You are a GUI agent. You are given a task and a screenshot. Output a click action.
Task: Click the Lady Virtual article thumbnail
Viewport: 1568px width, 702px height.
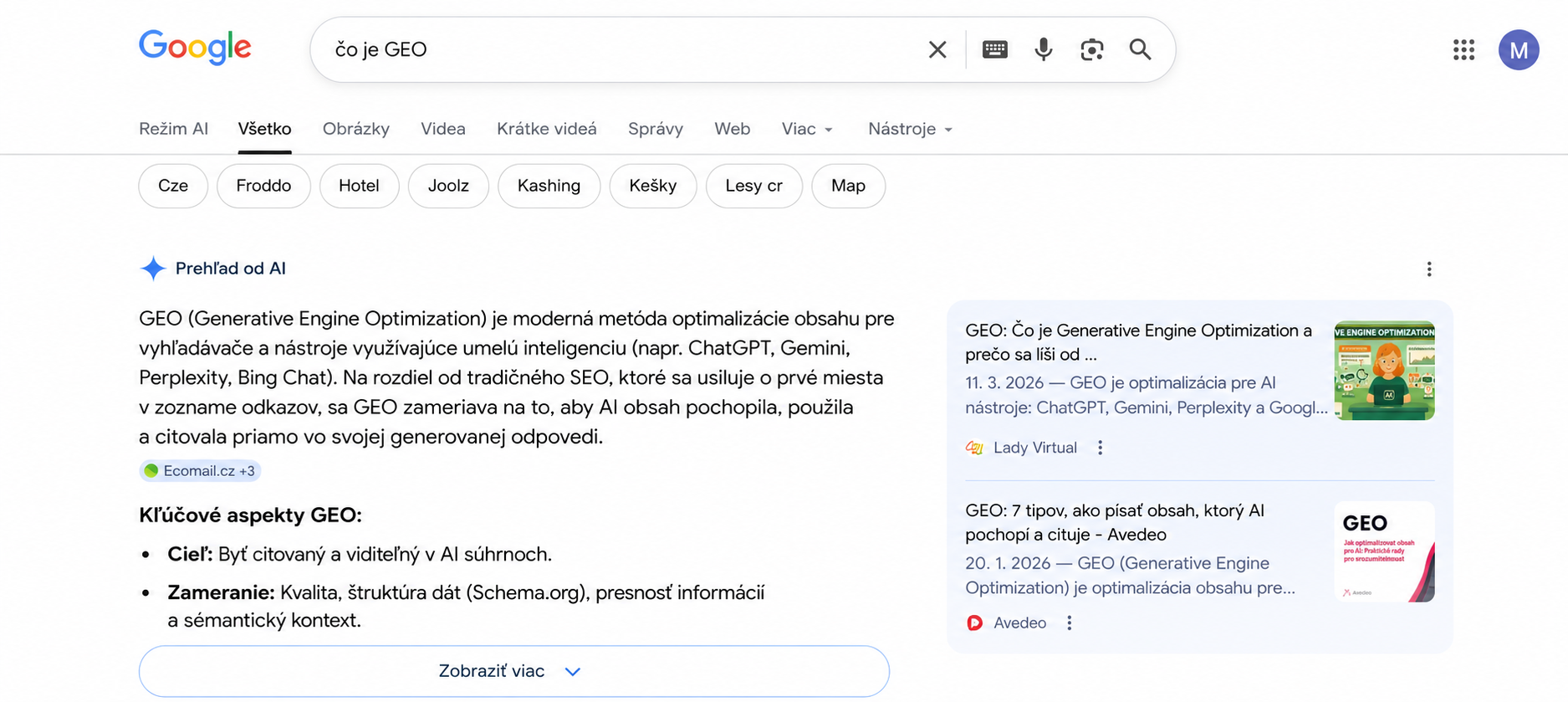click(1385, 371)
